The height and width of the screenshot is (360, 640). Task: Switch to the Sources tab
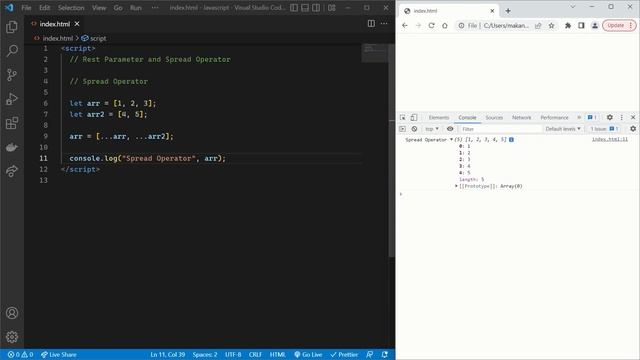click(494, 118)
